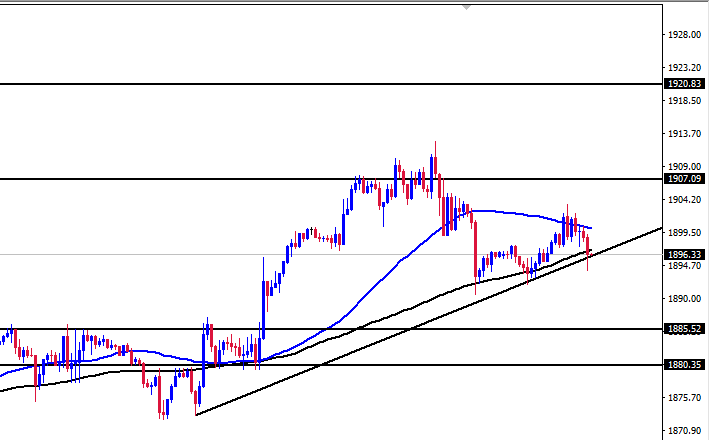
Task: Click the 1880.35 price label
Action: pyautogui.click(x=684, y=364)
